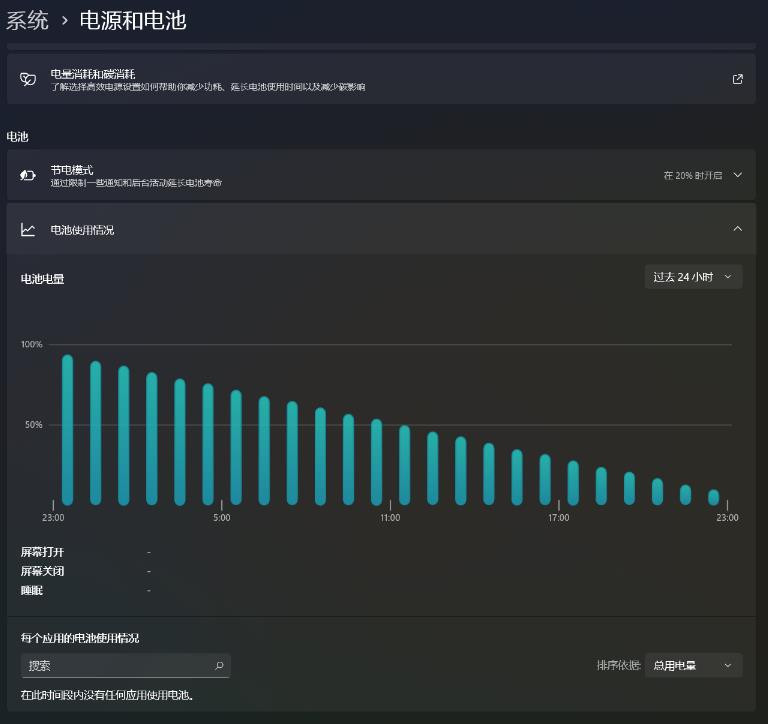Expand the 节电模式 section chevron

coord(738,175)
